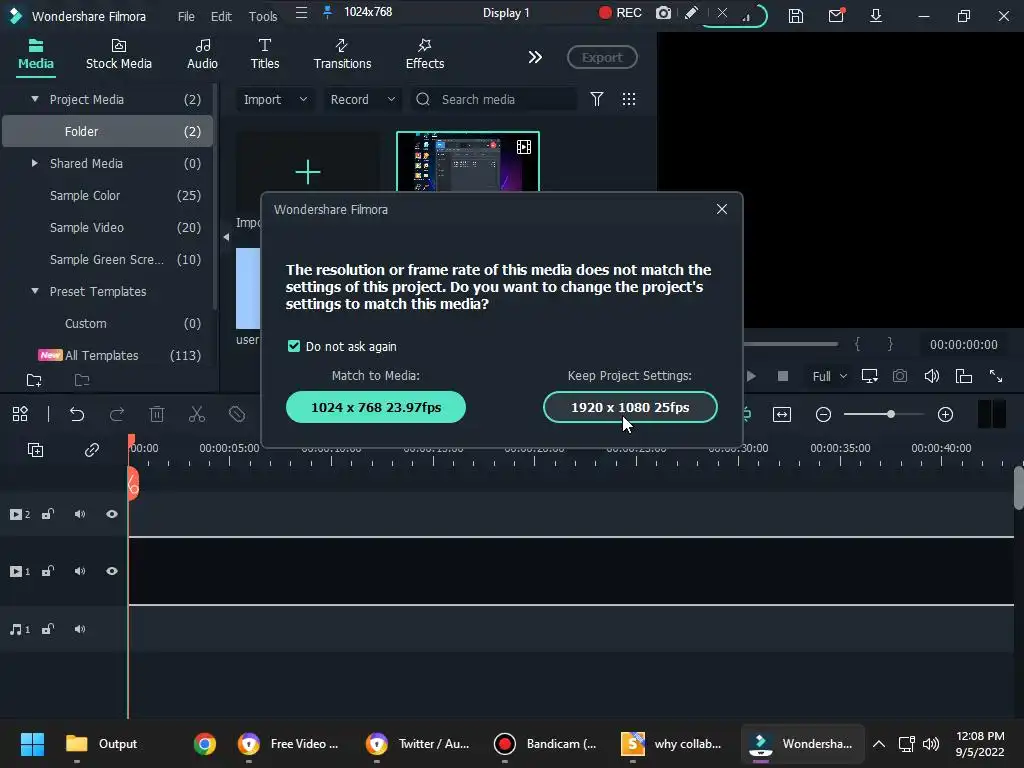Toggle lock on video track 1

coord(48,571)
